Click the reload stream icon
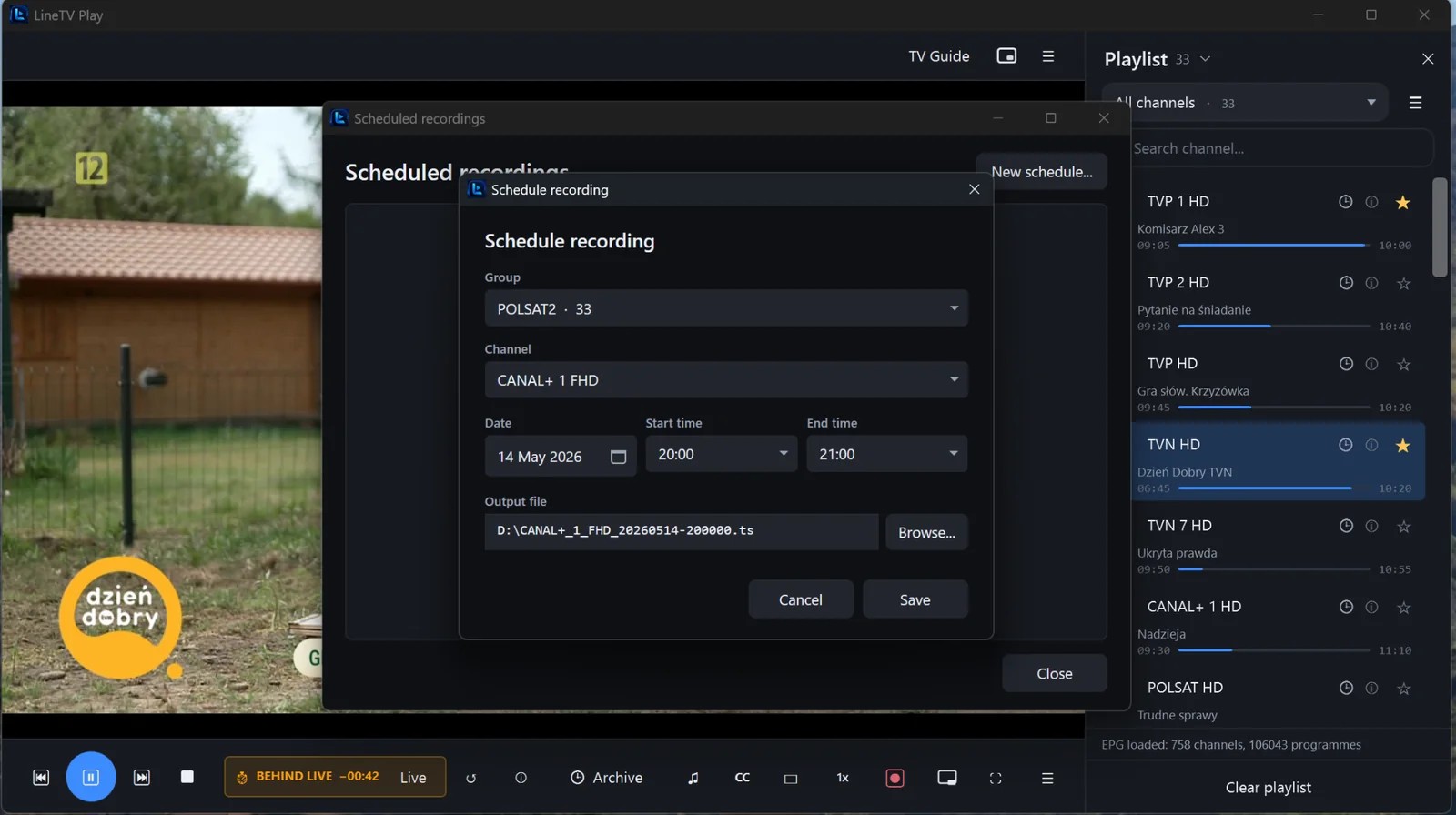The height and width of the screenshot is (815, 1456). point(470,779)
